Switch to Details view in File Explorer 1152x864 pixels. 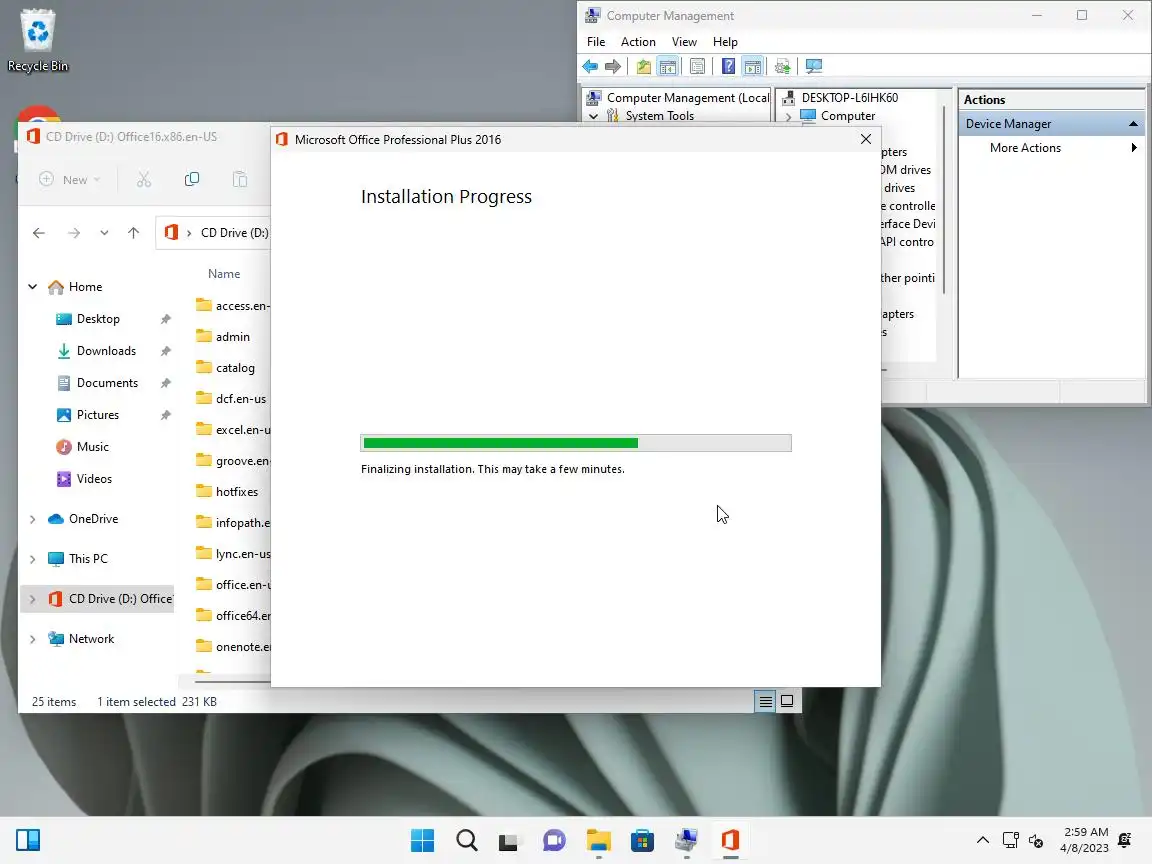pyautogui.click(x=765, y=702)
